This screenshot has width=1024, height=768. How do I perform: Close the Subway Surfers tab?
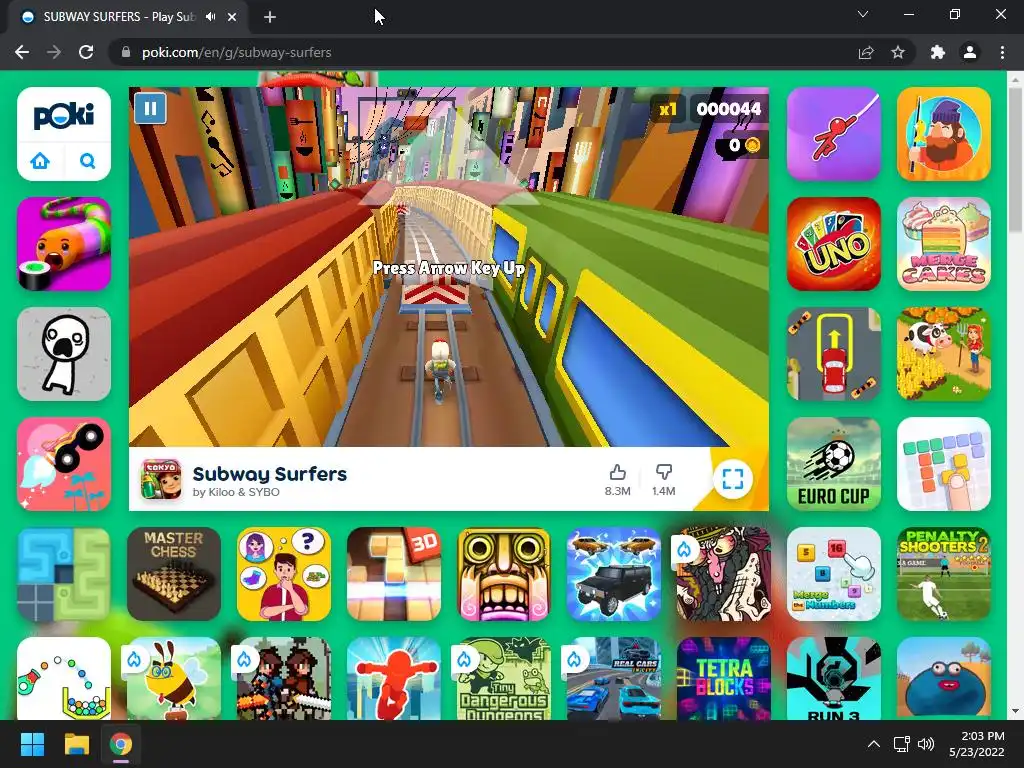click(x=232, y=17)
